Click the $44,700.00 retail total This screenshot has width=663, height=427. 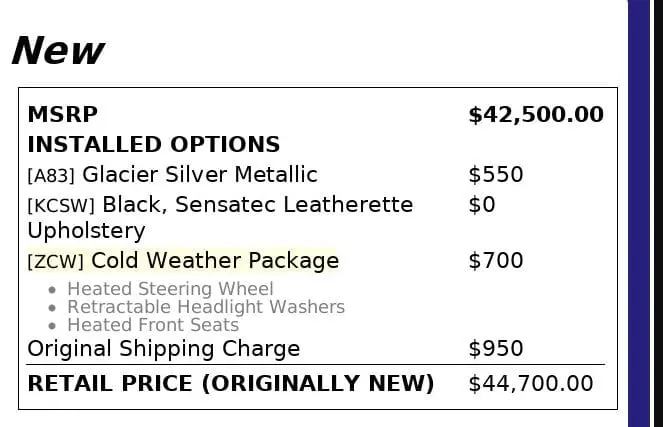(530, 384)
